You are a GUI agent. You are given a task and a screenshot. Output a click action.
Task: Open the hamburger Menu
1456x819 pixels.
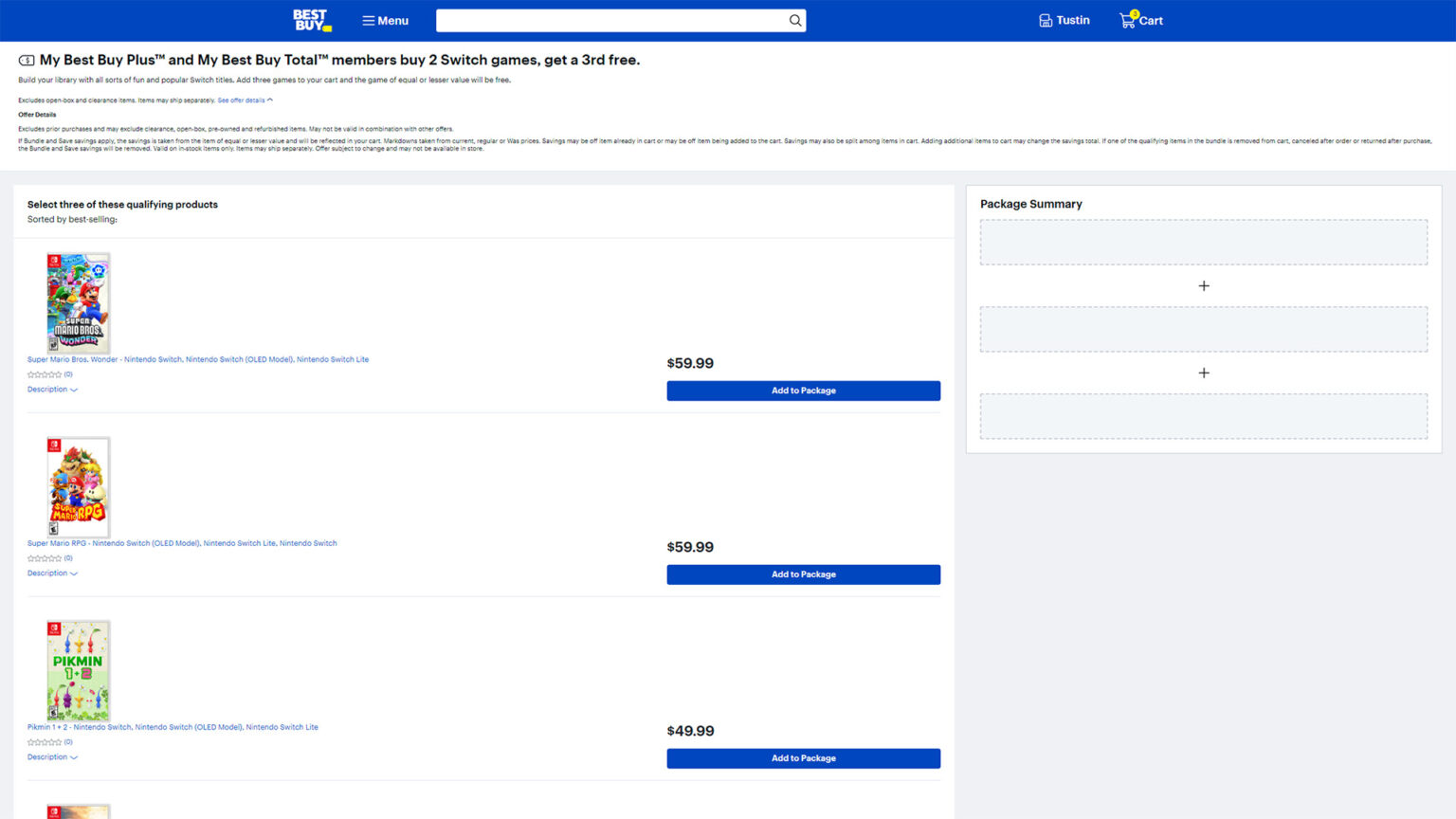[385, 21]
